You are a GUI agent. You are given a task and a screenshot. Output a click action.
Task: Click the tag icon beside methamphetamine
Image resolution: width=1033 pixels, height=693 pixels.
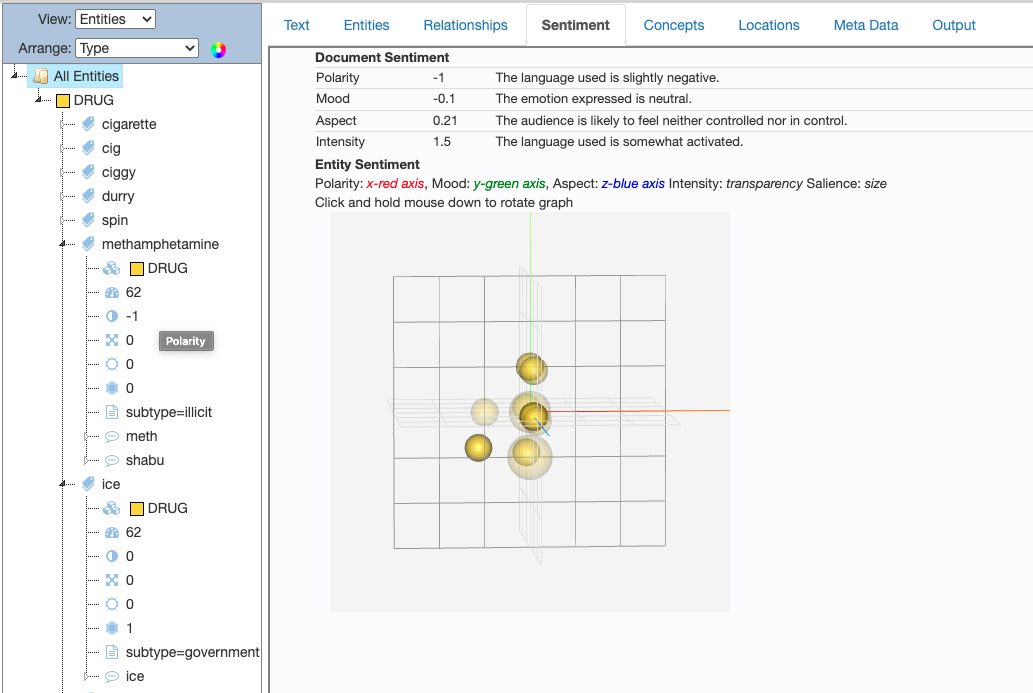pos(90,244)
